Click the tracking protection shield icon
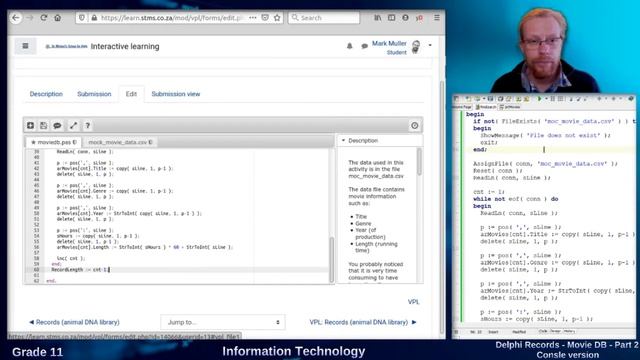Image resolution: width=640 pixels, height=360 pixels. [82, 18]
